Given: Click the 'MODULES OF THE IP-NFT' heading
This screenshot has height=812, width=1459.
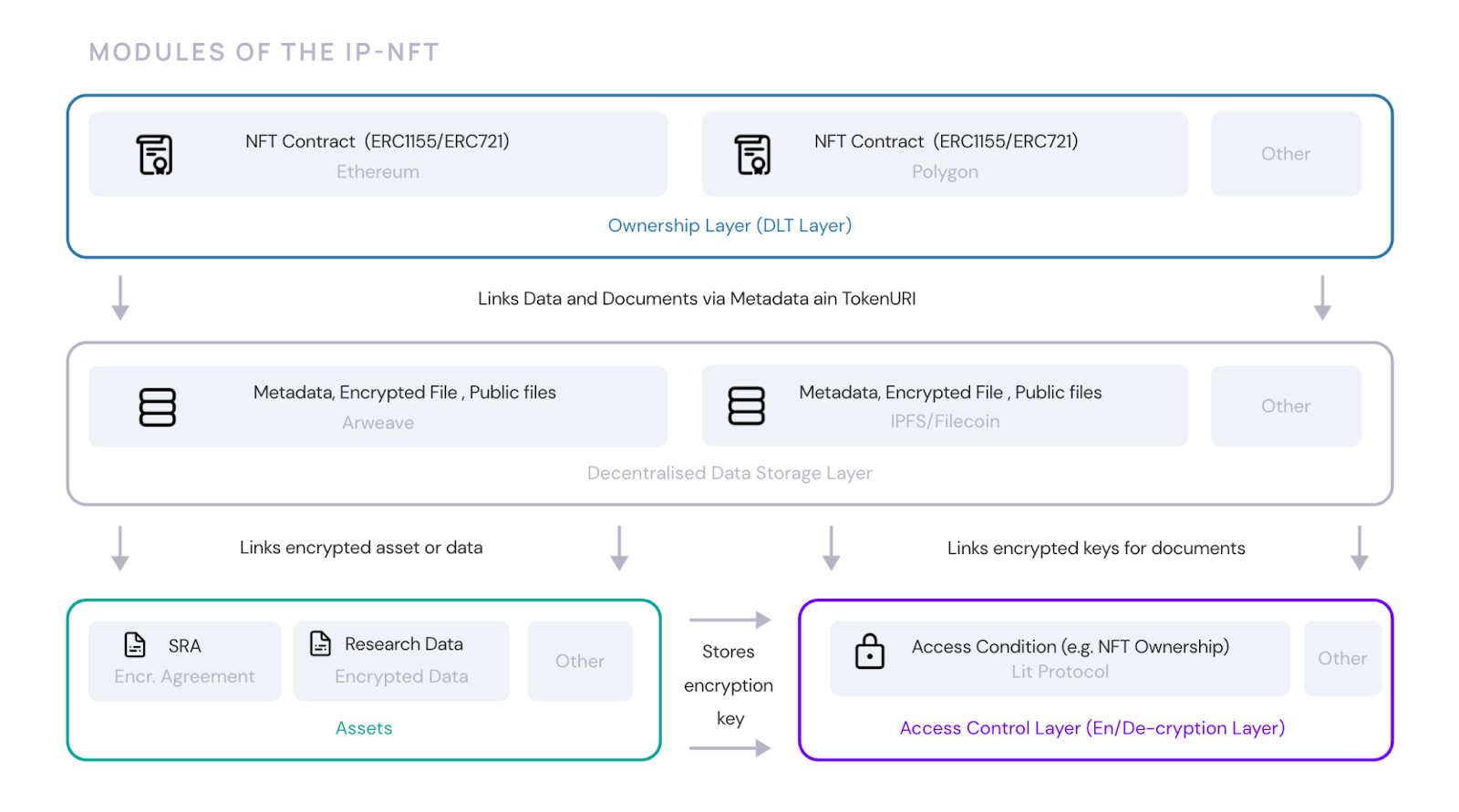Looking at the screenshot, I should click(x=264, y=52).
